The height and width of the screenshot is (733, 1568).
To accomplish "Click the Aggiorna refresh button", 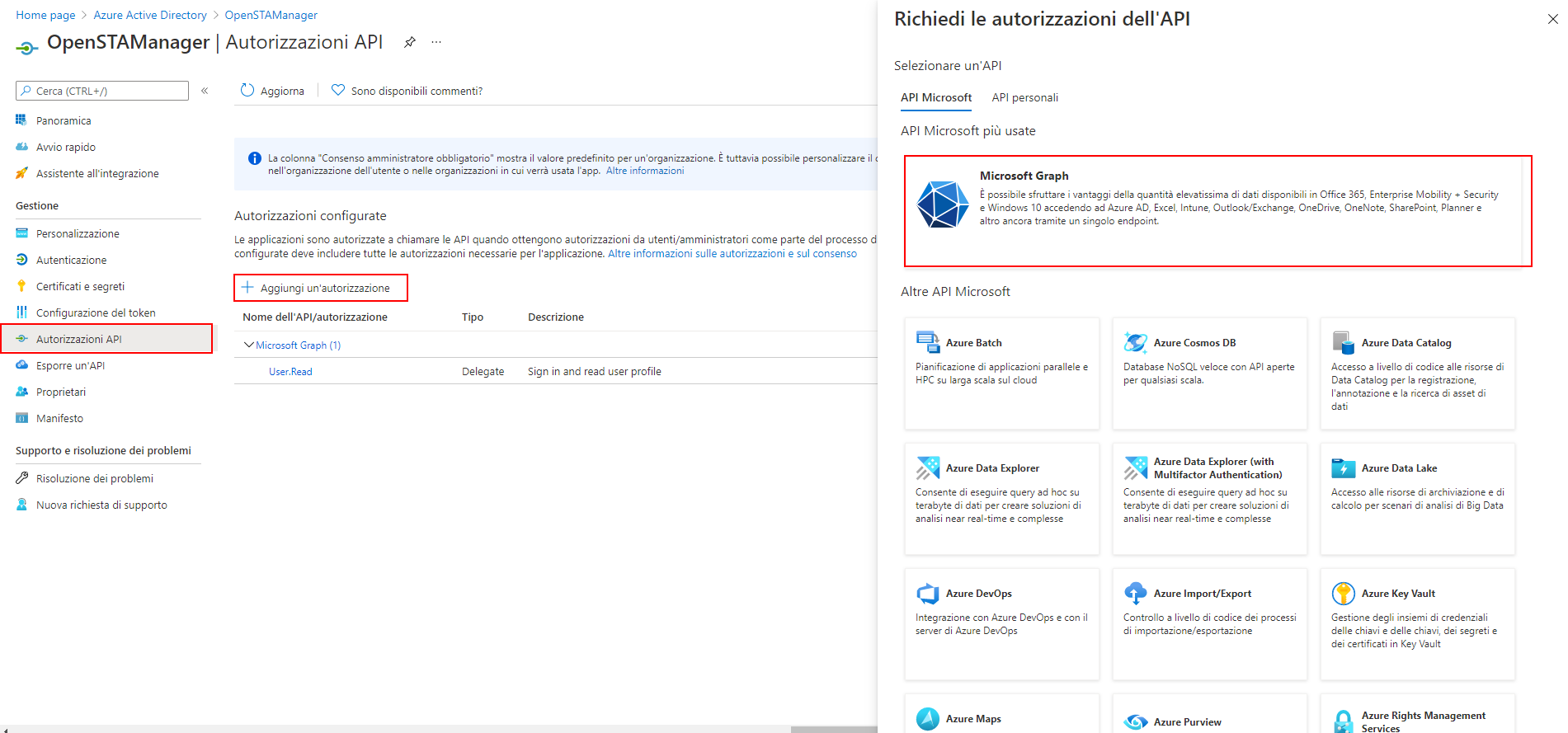I will tap(272, 91).
